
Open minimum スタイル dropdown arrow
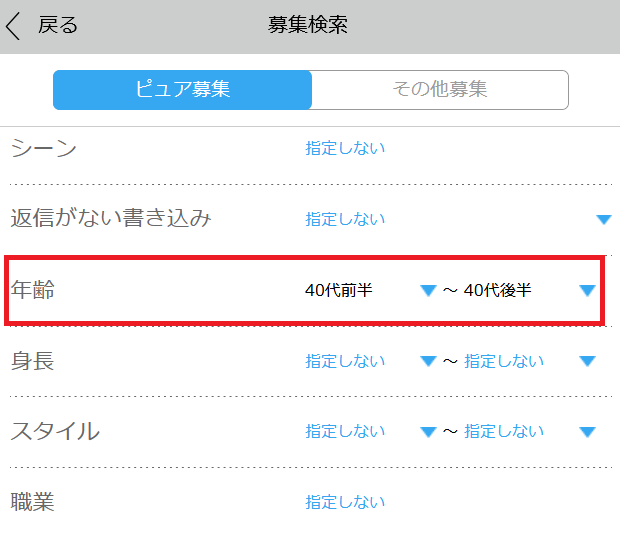point(428,432)
